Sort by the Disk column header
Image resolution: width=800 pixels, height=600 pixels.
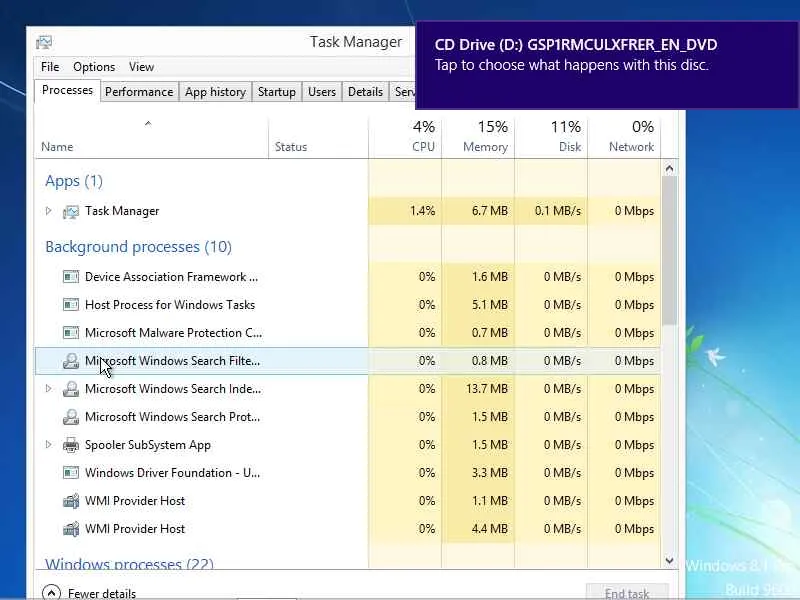click(551, 138)
